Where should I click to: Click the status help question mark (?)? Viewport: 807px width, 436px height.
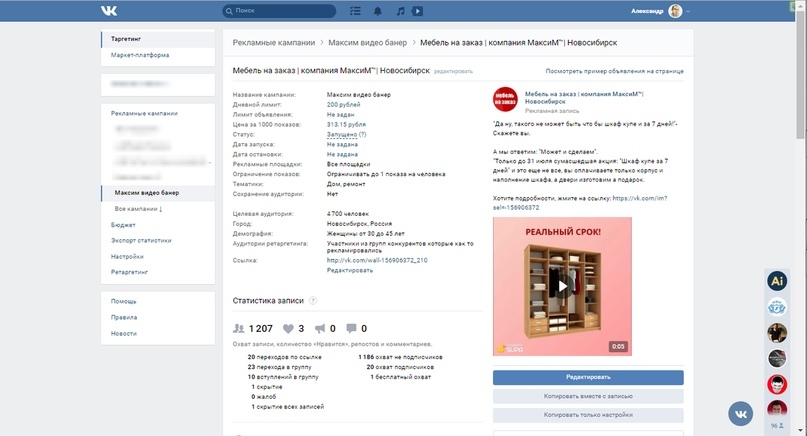point(363,134)
